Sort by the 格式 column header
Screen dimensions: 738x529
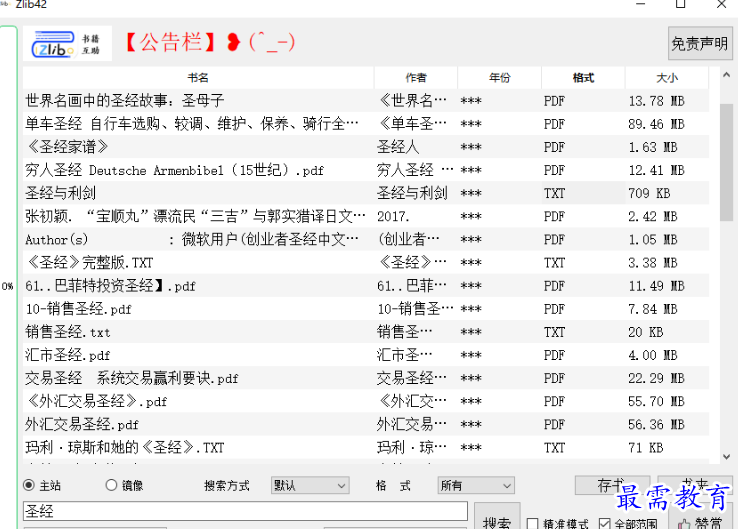(584, 78)
